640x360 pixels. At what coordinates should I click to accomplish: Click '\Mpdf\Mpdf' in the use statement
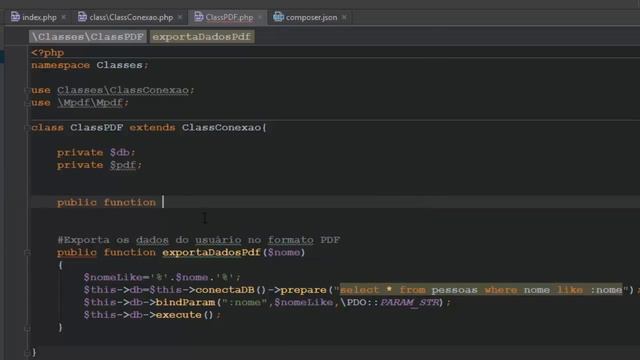90,103
